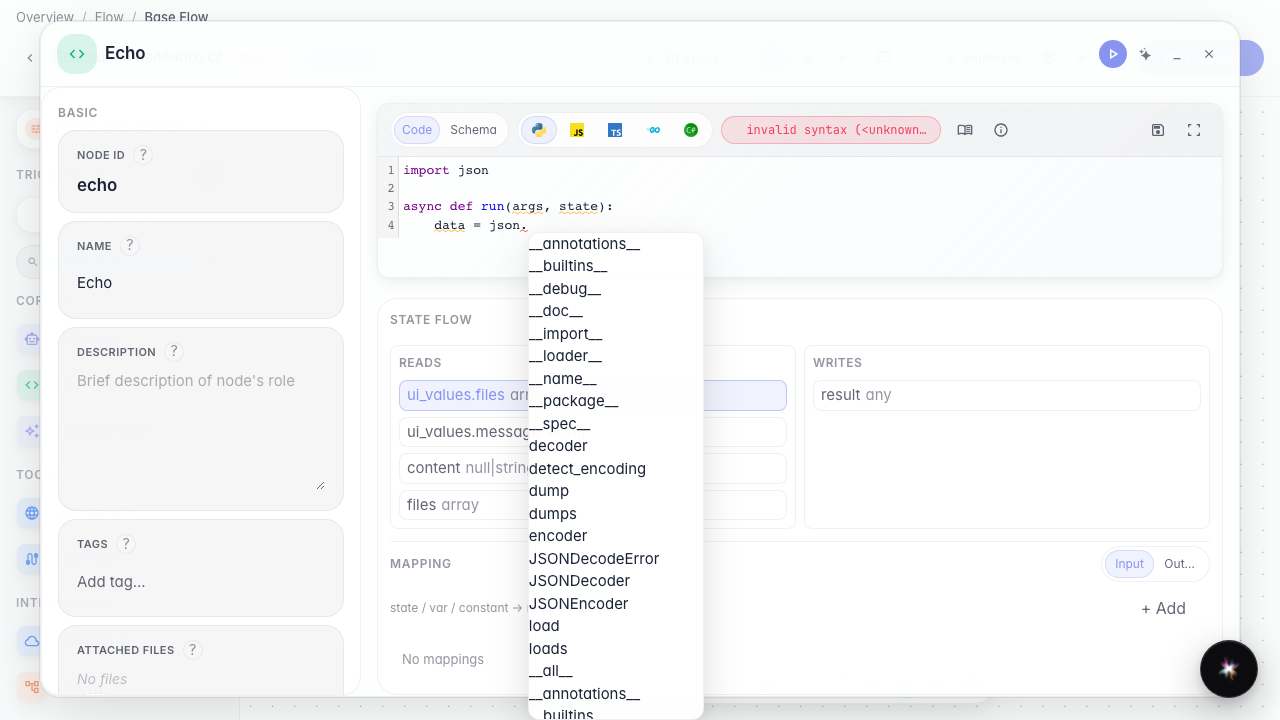Image resolution: width=1280 pixels, height=720 pixels.
Task: Click globe icon in background sidebar
Action: coord(32,513)
